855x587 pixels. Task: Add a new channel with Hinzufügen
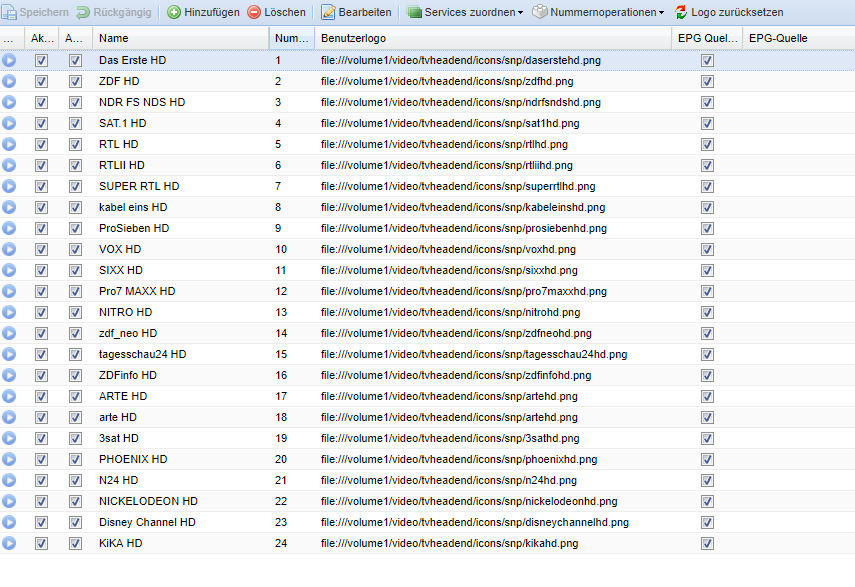[203, 12]
